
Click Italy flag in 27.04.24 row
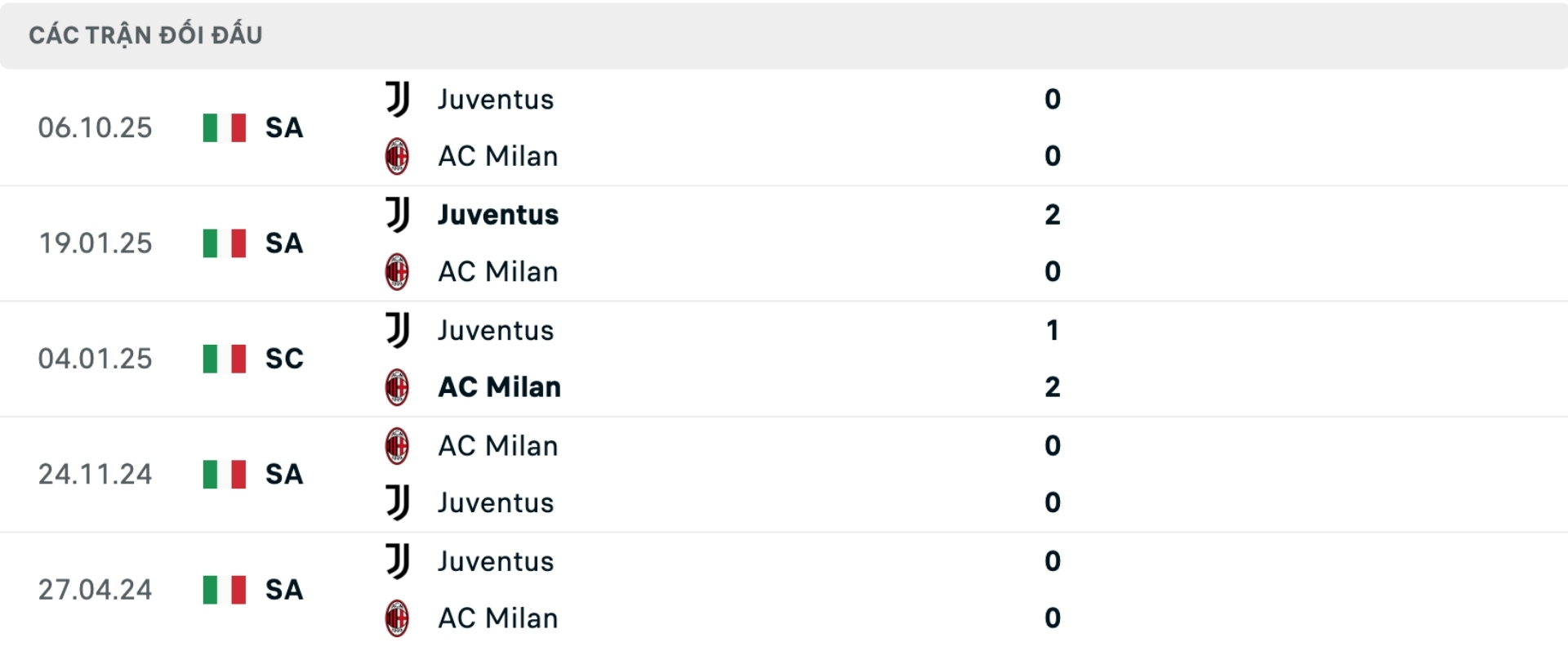click(225, 590)
